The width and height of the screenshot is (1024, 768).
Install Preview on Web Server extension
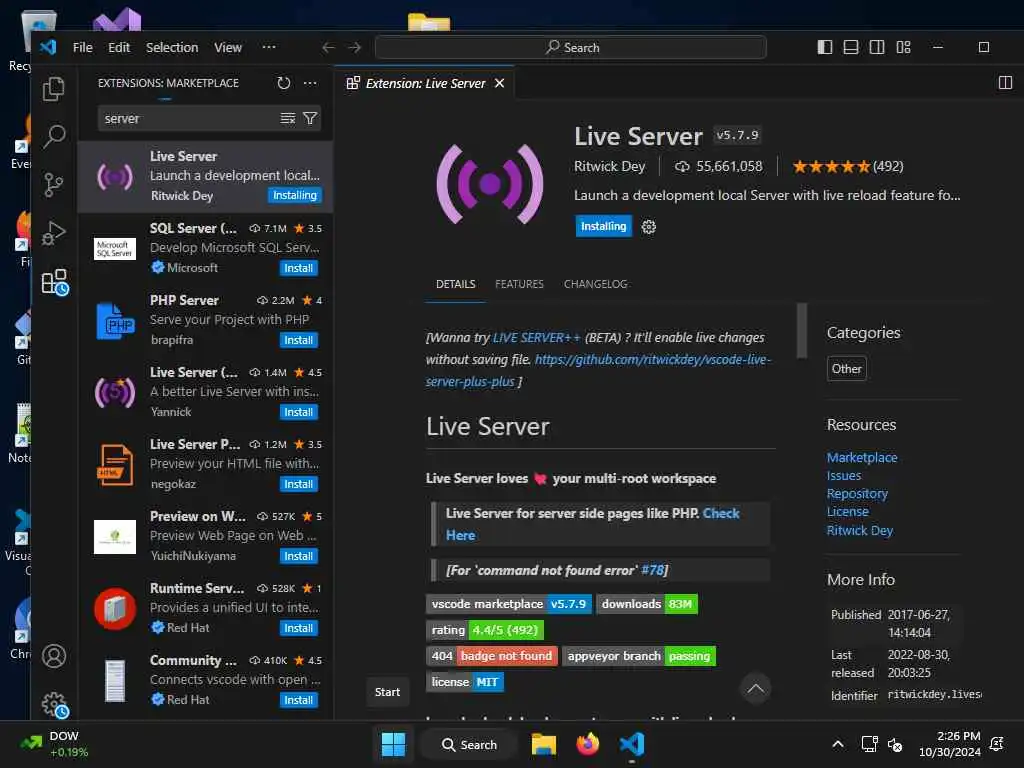(x=298, y=556)
